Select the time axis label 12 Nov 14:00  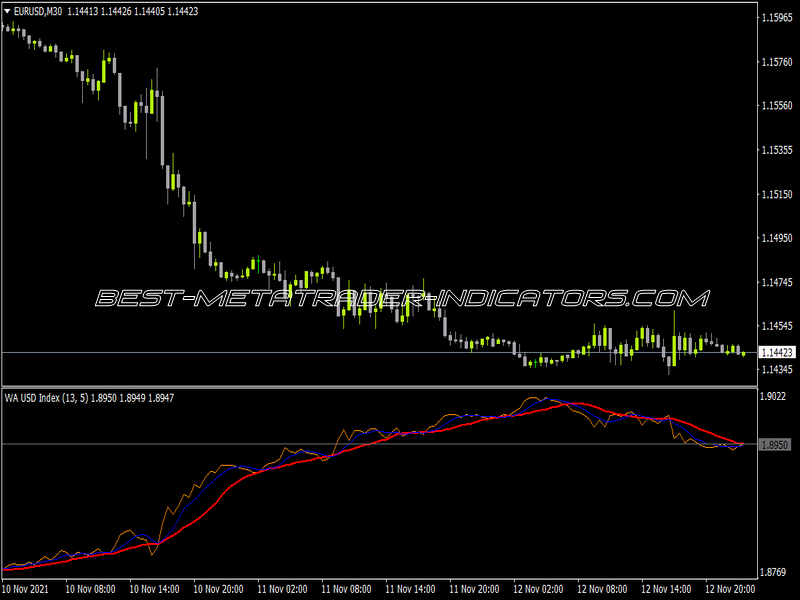pyautogui.click(x=666, y=589)
